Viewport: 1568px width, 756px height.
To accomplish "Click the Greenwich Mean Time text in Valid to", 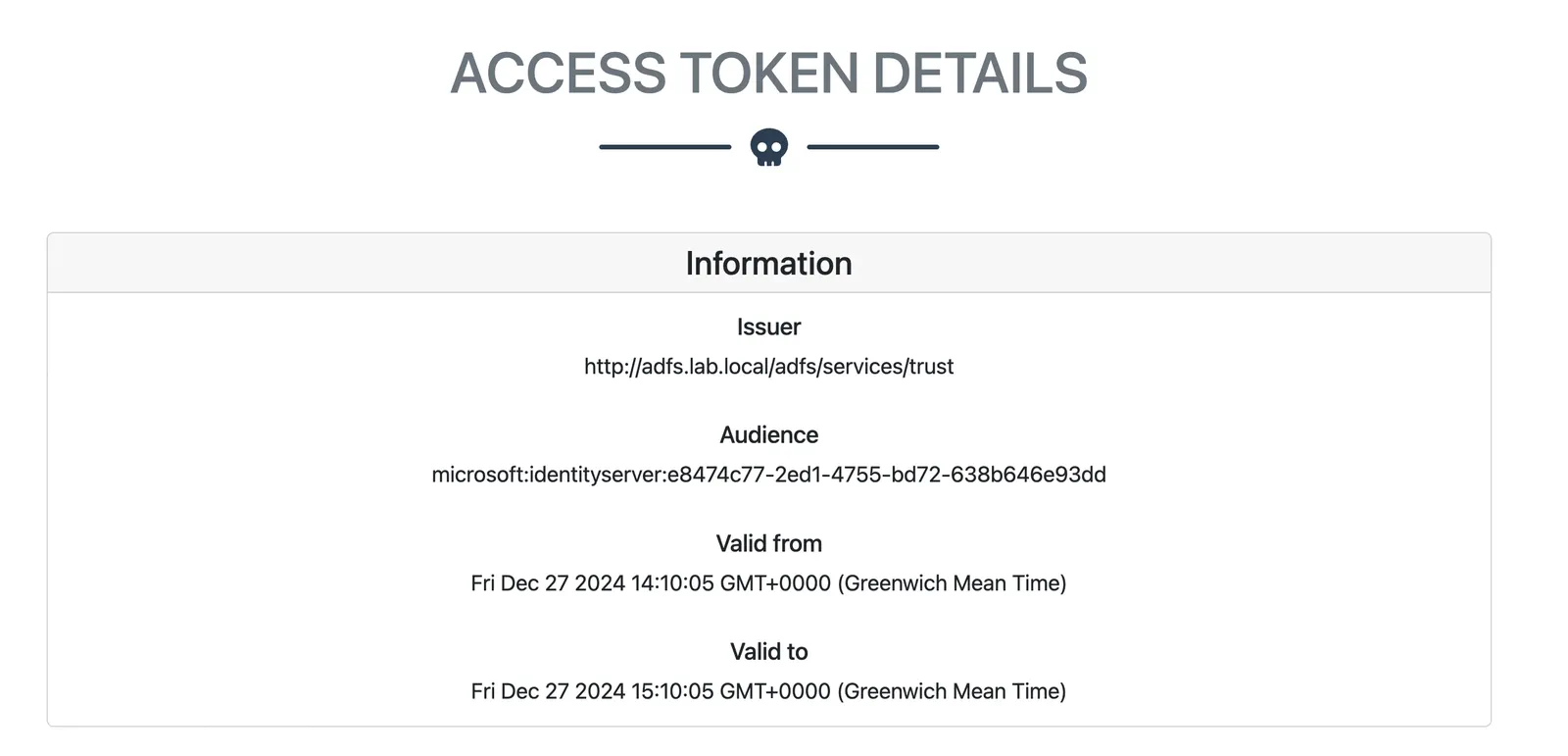I will pyautogui.click(x=952, y=691).
